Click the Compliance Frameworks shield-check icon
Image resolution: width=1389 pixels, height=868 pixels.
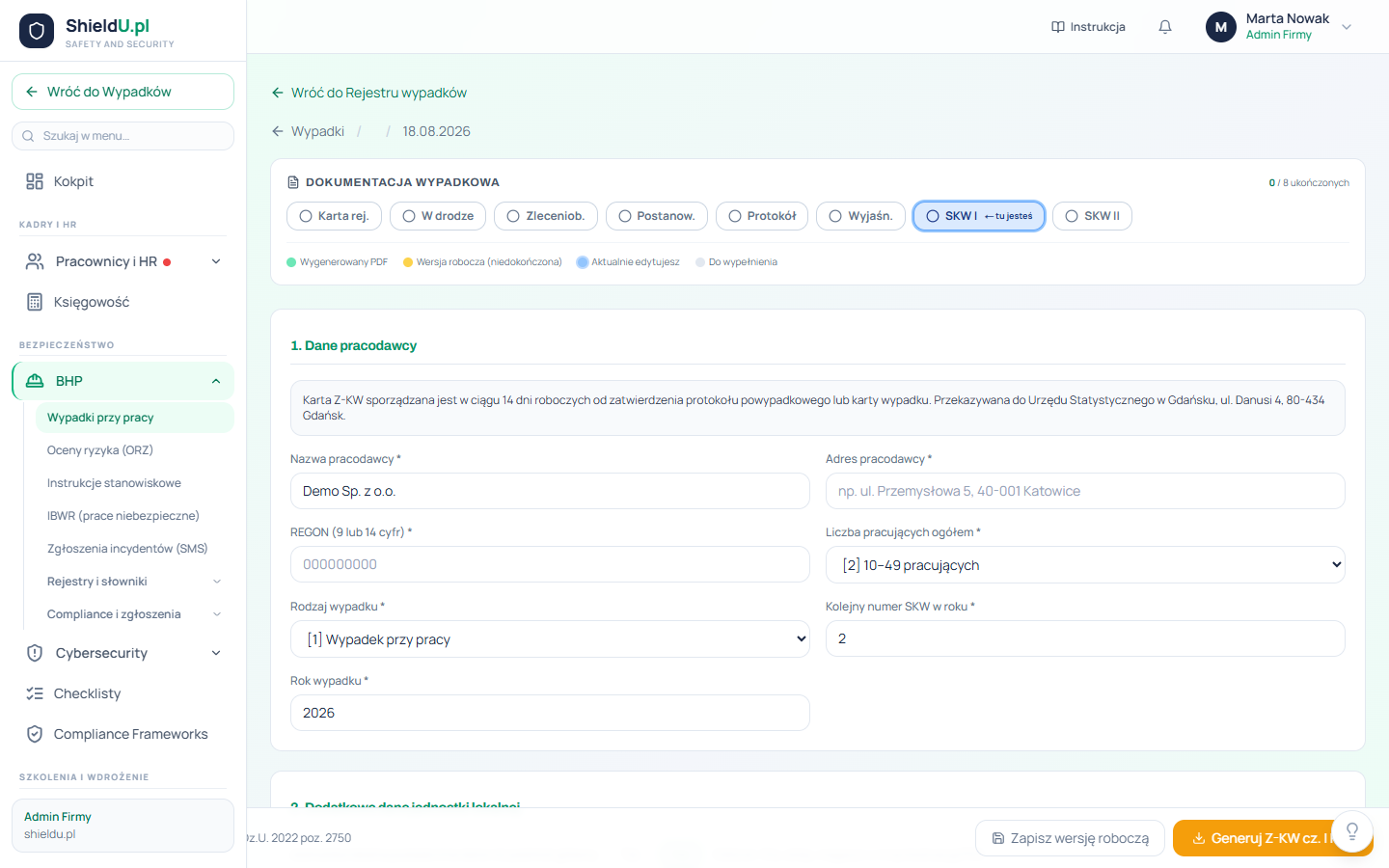point(35,734)
